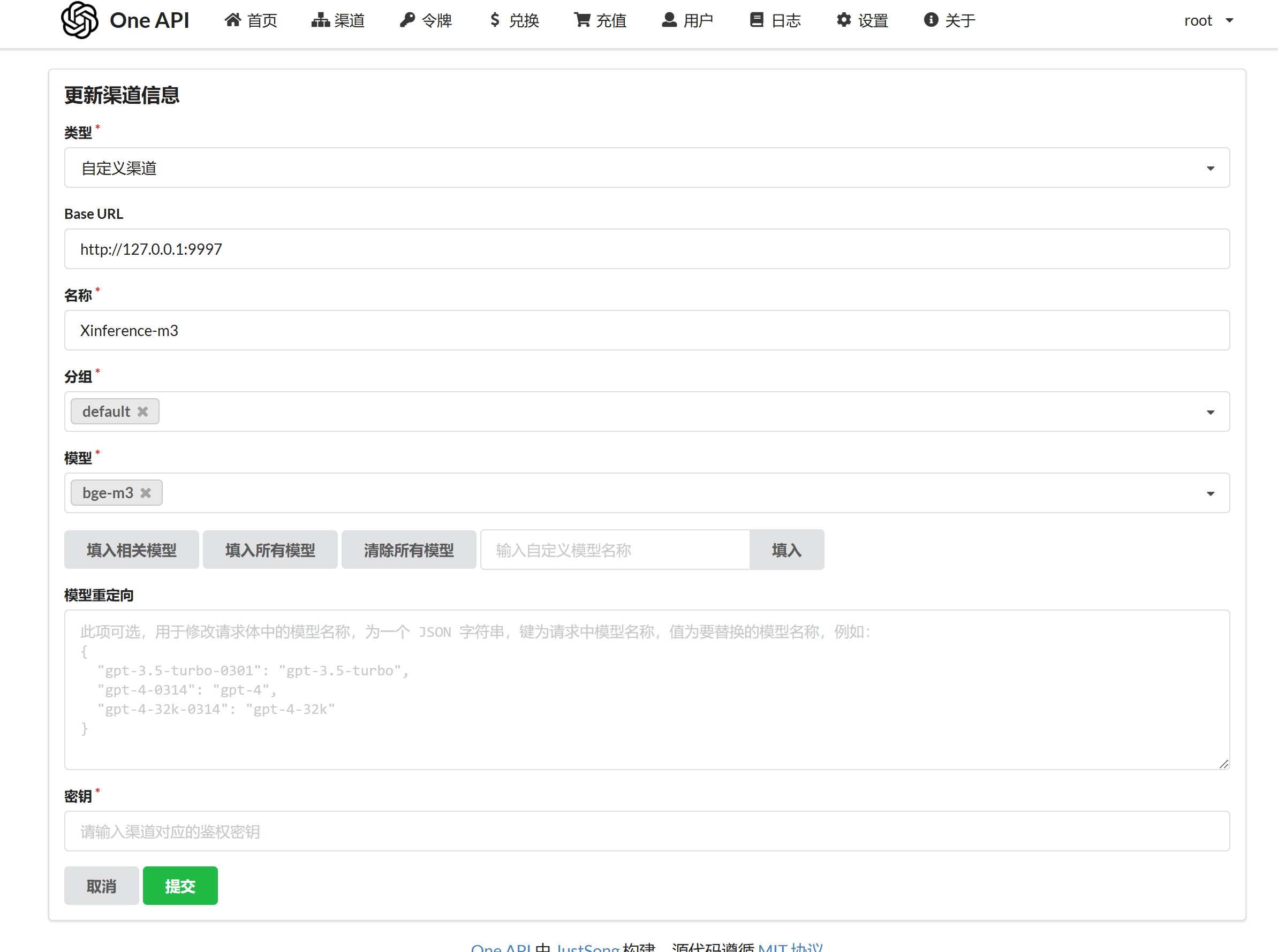Open the 充值 shopping cart page
The image size is (1278, 952).
600,21
